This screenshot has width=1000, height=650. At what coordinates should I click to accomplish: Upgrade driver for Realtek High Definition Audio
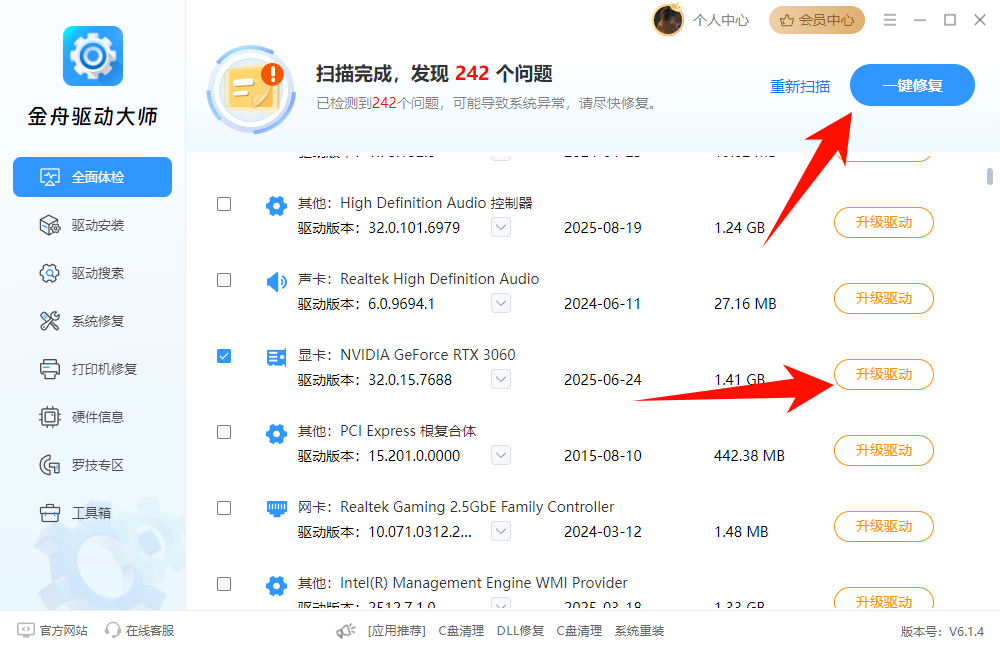coord(884,299)
